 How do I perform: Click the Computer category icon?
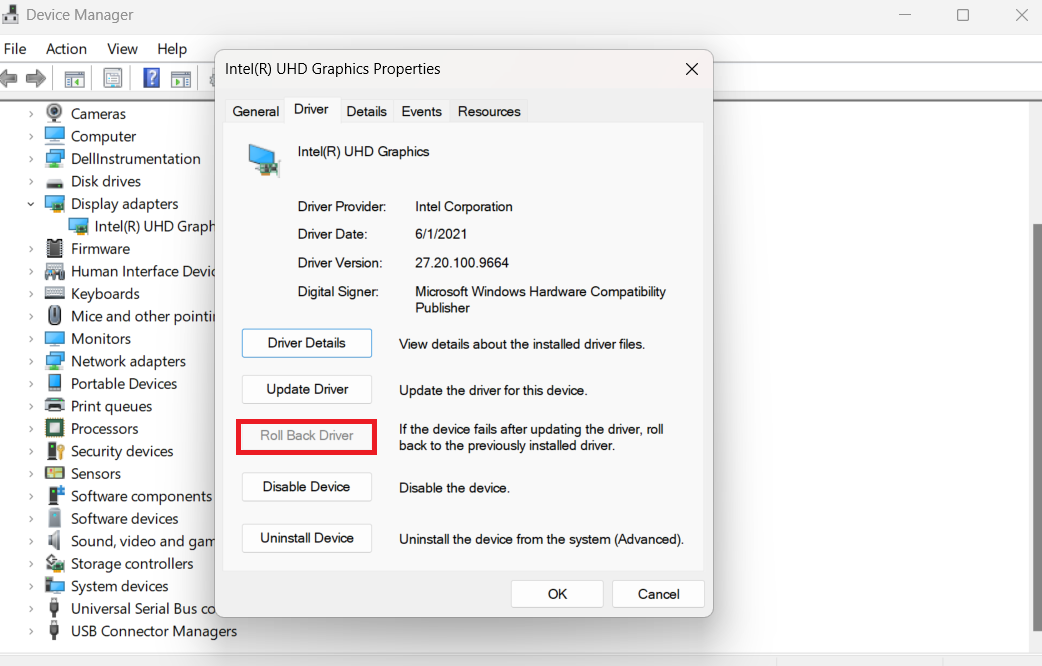[54, 136]
